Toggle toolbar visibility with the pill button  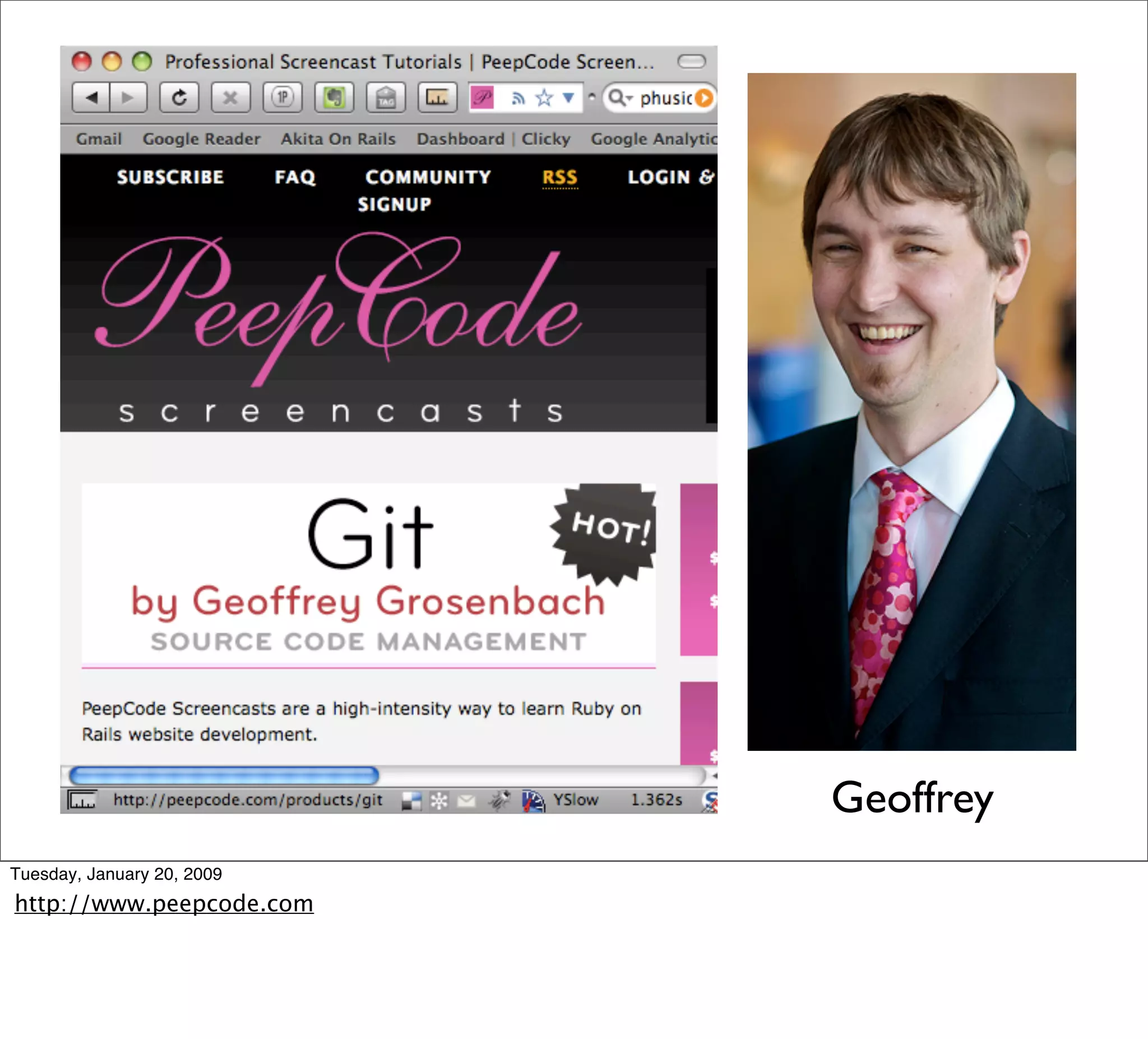(x=691, y=62)
